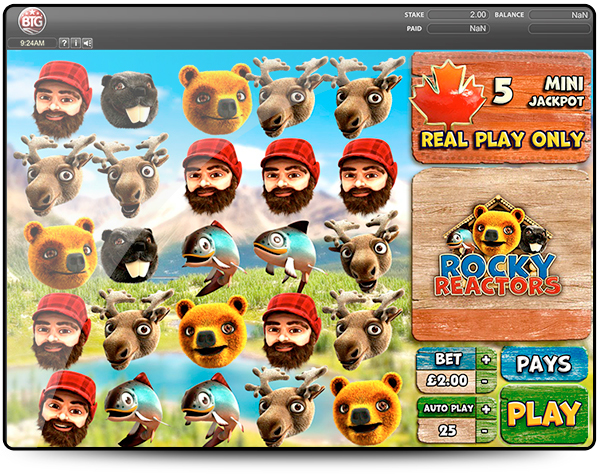Viewport: 600px width, 474px height.
Task: Increase bet with the plus button
Action: pyautogui.click(x=487, y=359)
